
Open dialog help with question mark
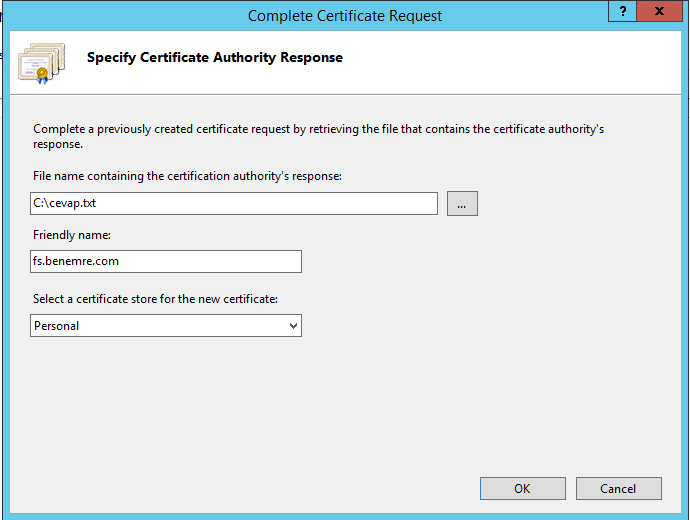click(x=623, y=11)
